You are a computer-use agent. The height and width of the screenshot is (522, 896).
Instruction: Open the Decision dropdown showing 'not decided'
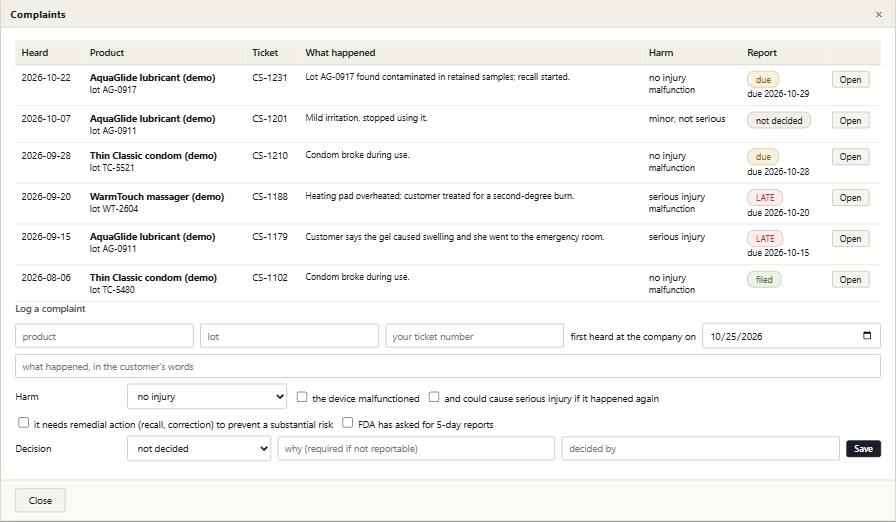coord(199,449)
